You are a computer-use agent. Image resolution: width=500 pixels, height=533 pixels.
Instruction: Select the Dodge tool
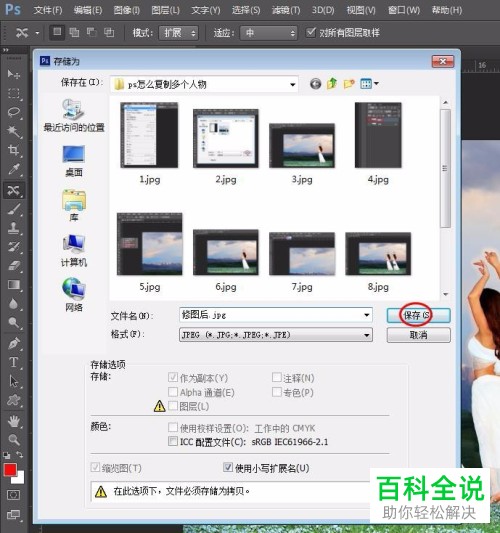[14, 322]
